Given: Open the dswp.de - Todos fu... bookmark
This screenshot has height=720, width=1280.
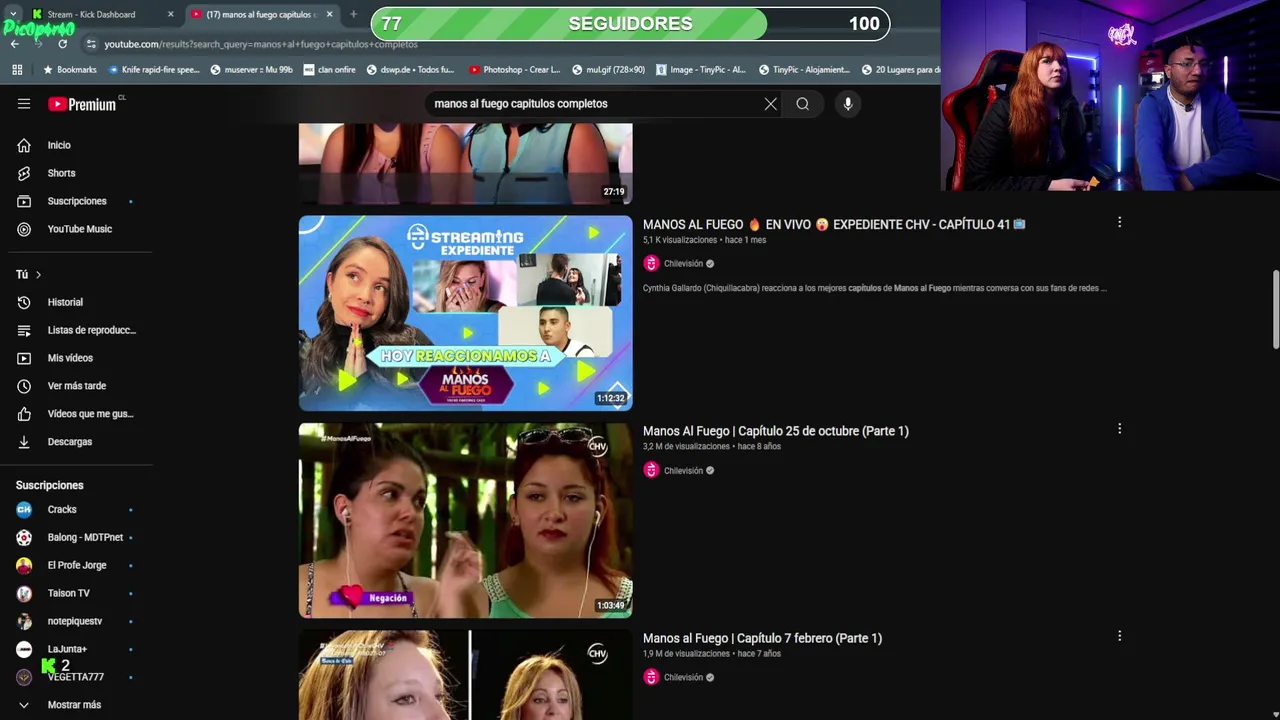Looking at the screenshot, I should pos(410,70).
